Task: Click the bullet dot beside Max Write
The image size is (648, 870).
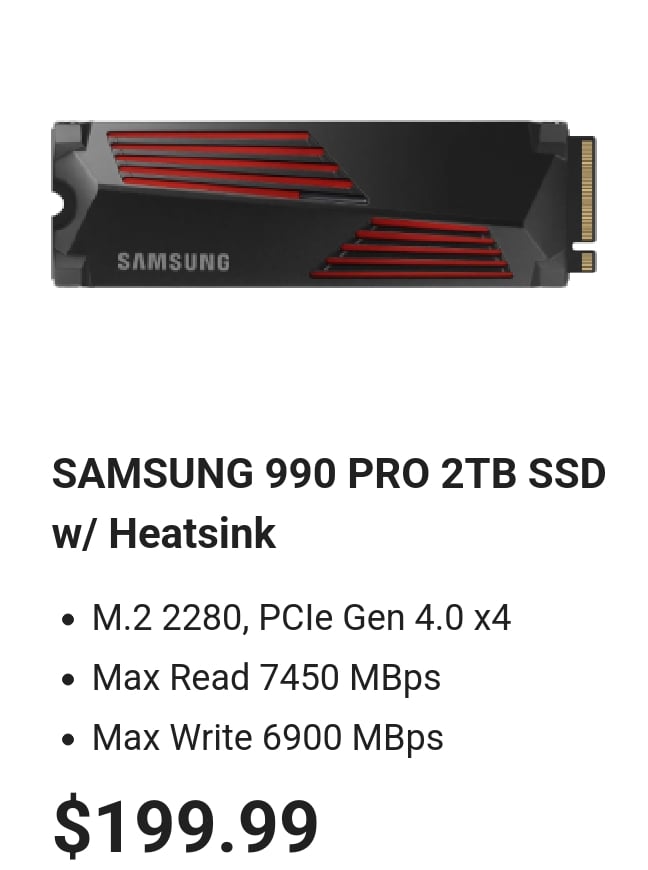Action: point(68,739)
